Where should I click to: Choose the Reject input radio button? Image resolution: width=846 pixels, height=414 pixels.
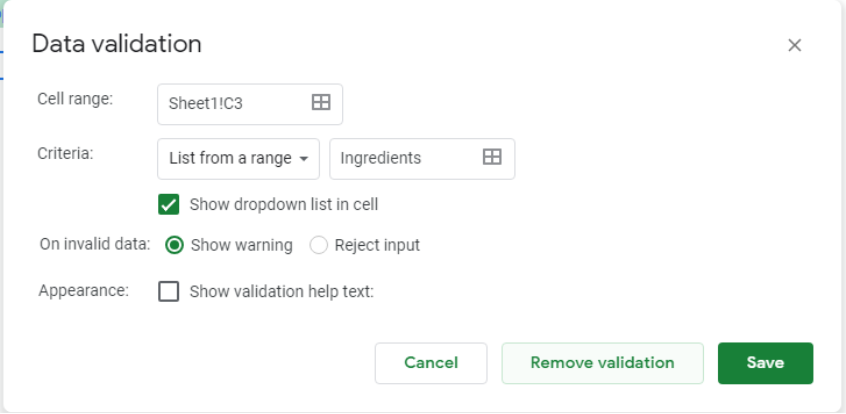coord(318,246)
